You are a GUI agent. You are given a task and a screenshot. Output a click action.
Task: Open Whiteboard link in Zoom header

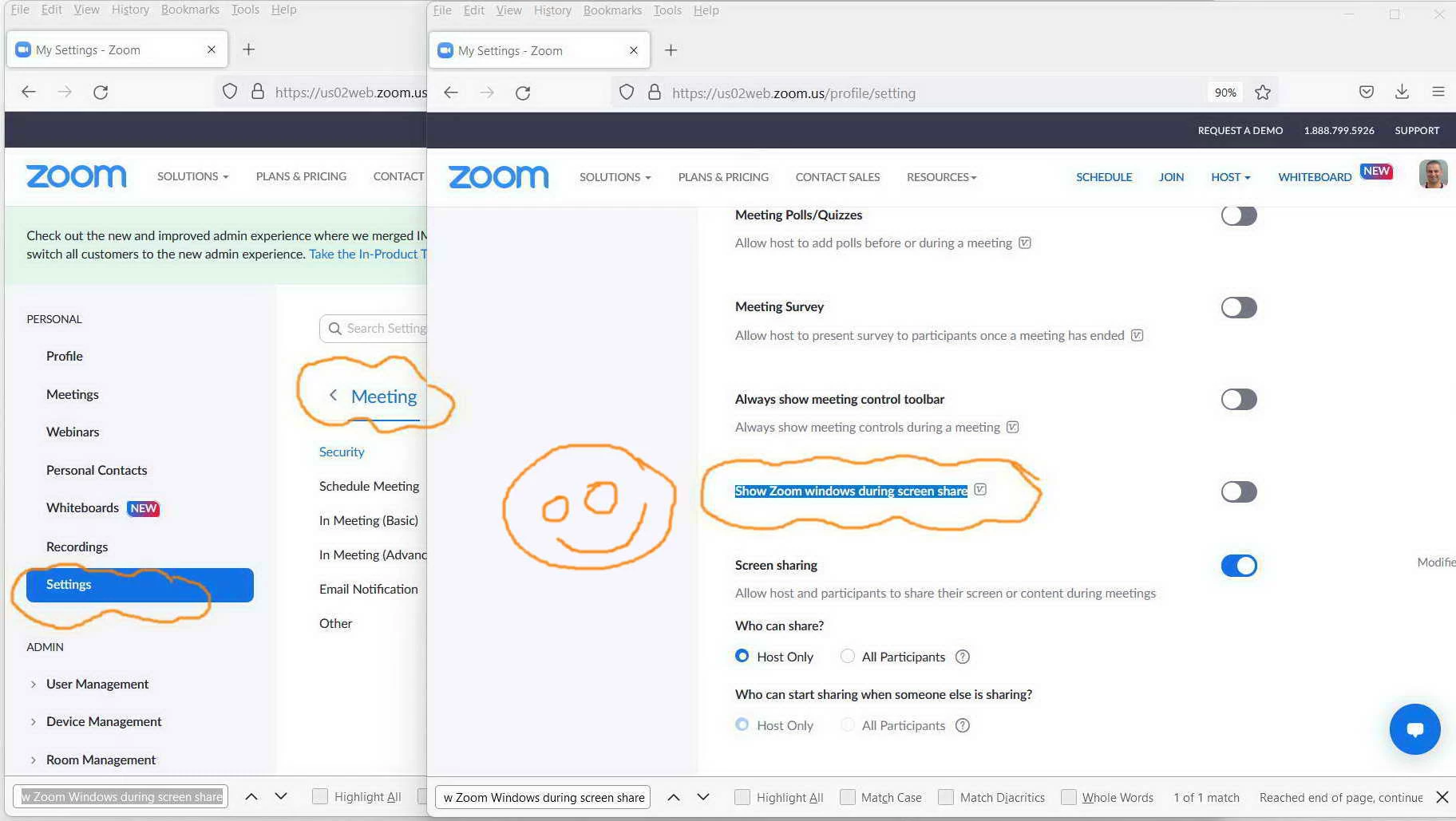1315,177
